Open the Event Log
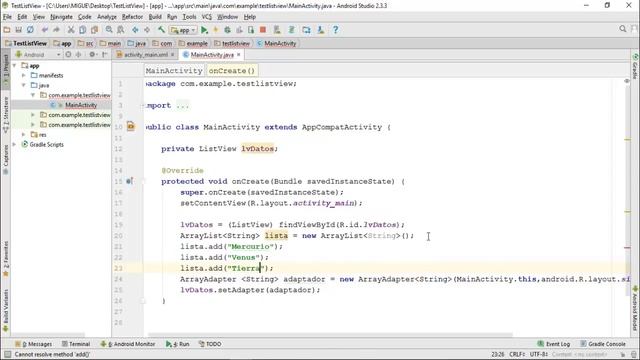640x360 pixels. point(553,344)
